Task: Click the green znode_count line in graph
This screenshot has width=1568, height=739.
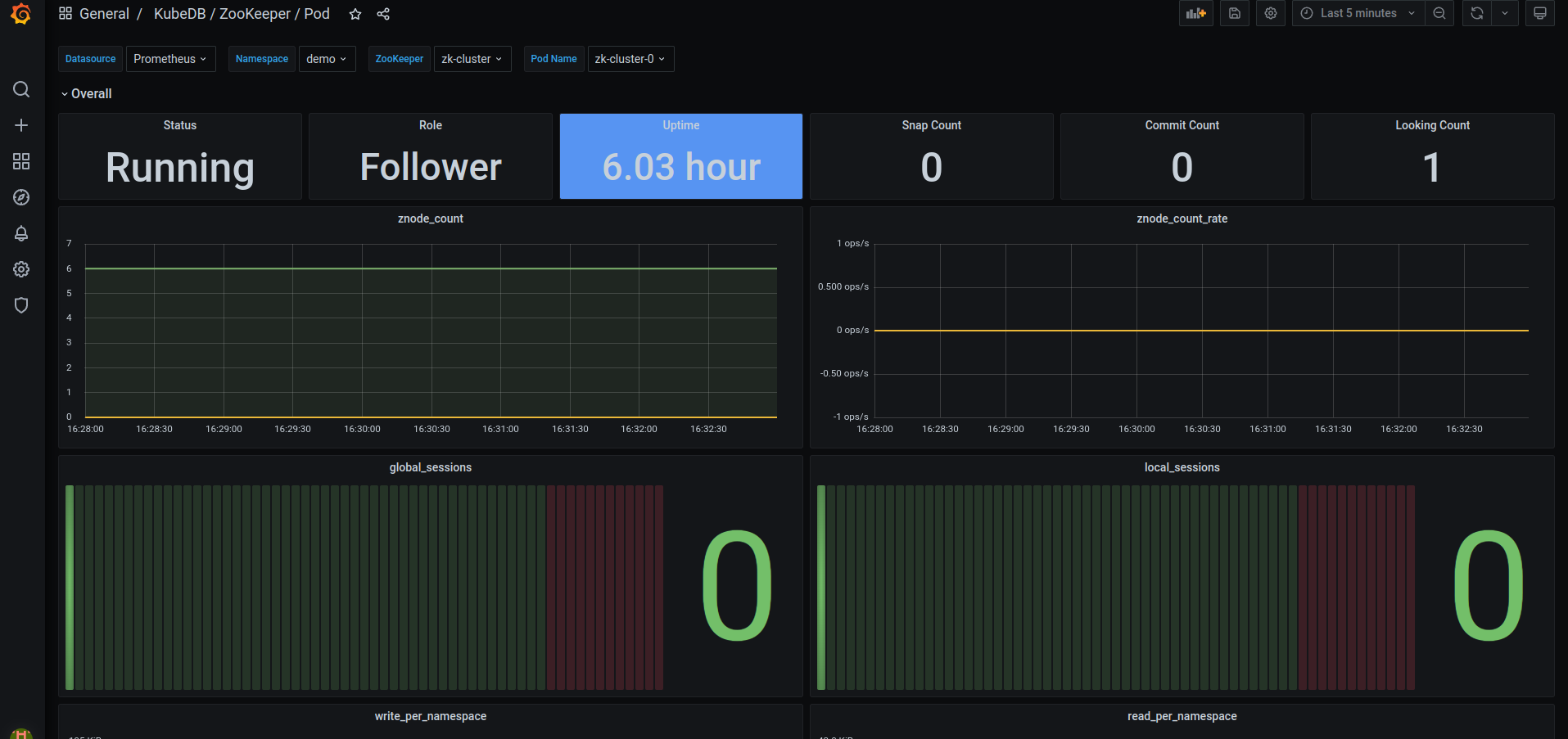Action: pos(431,268)
